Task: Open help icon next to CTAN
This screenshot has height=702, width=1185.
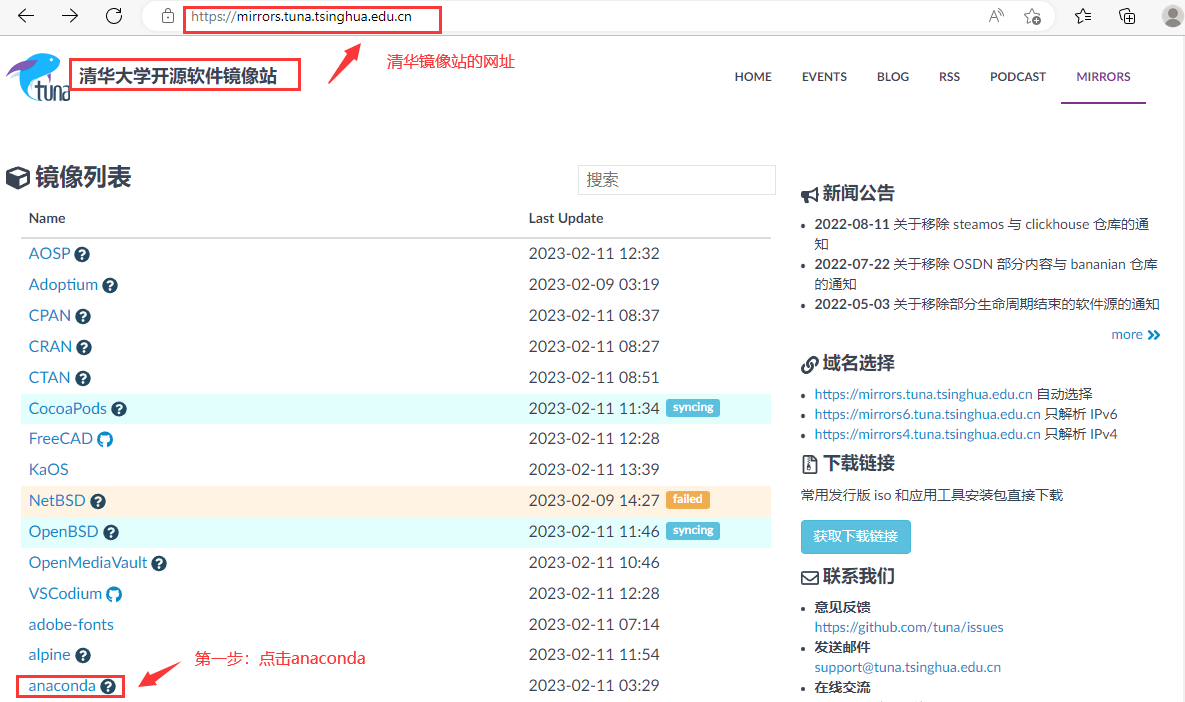Action: tap(83, 379)
